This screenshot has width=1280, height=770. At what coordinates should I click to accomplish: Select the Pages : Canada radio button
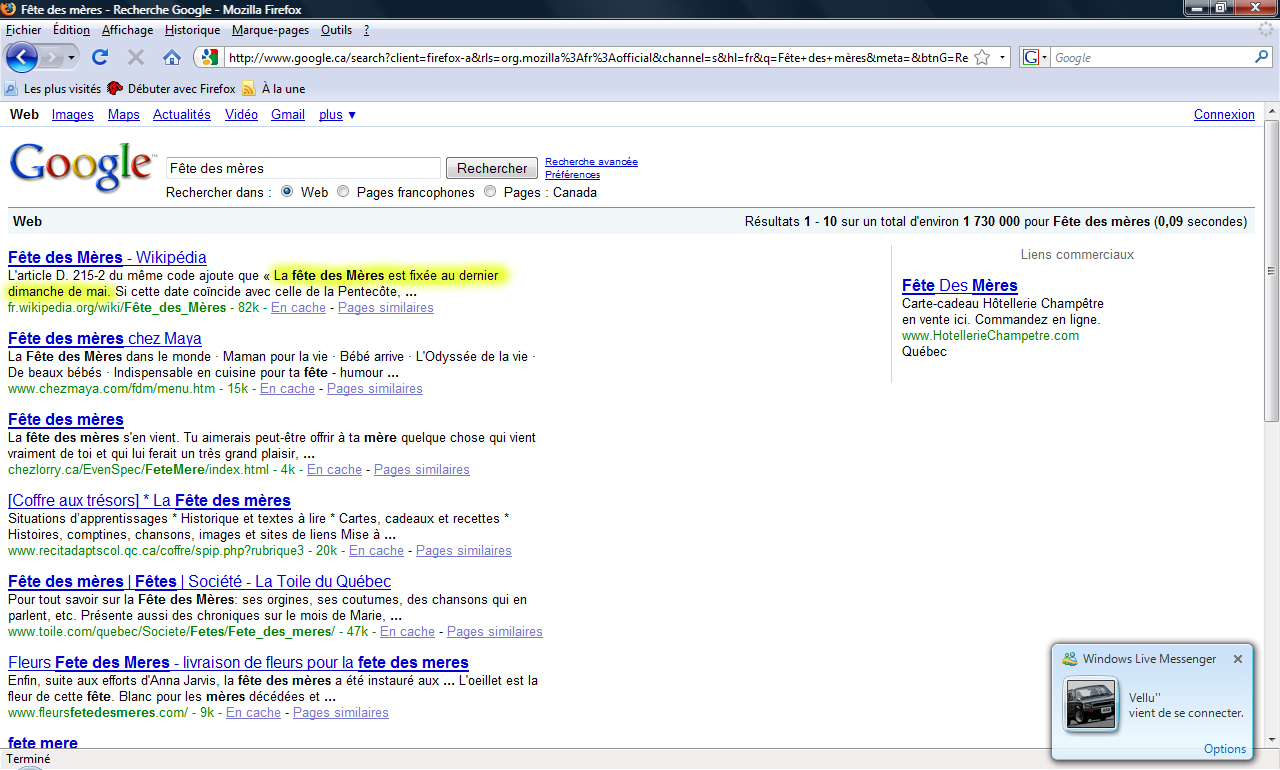490,192
